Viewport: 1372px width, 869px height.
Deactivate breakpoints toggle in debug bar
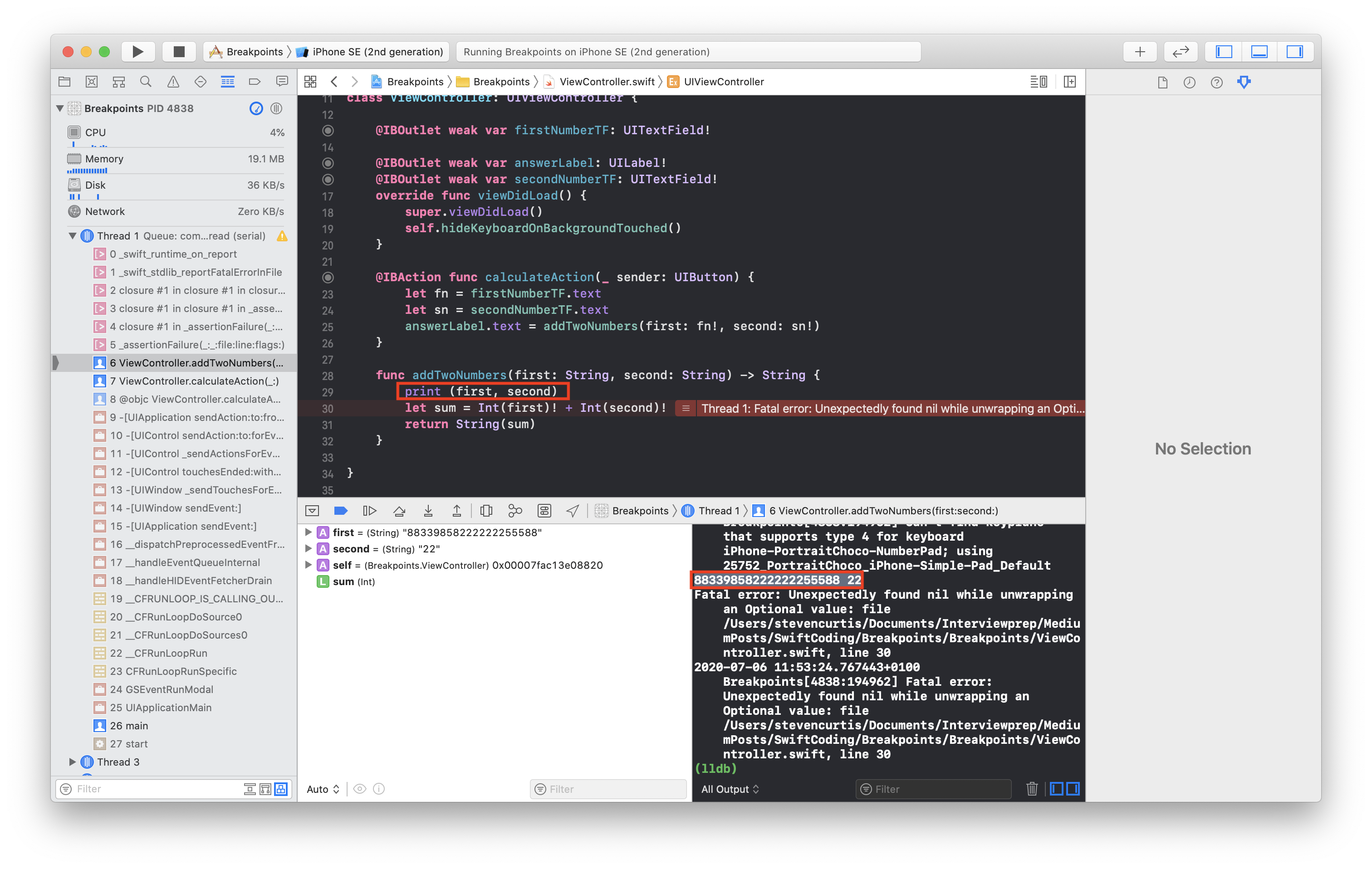click(341, 511)
